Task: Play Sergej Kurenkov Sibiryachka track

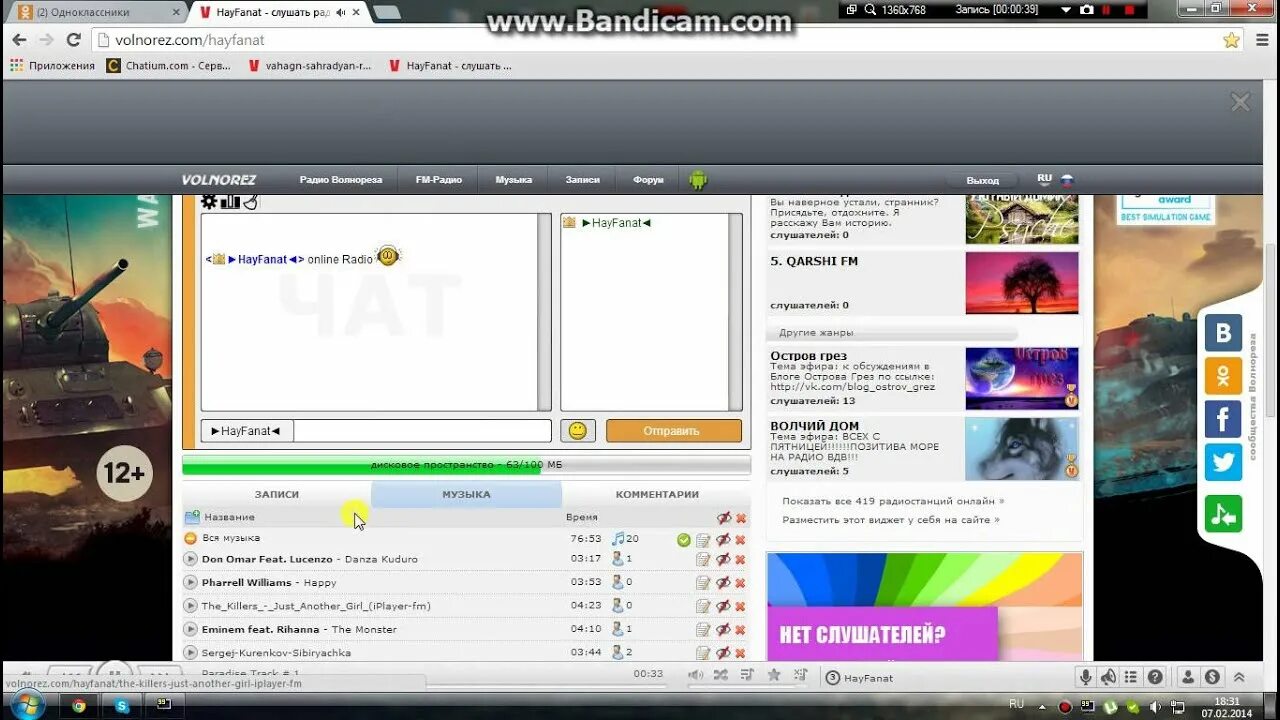Action: [190, 652]
